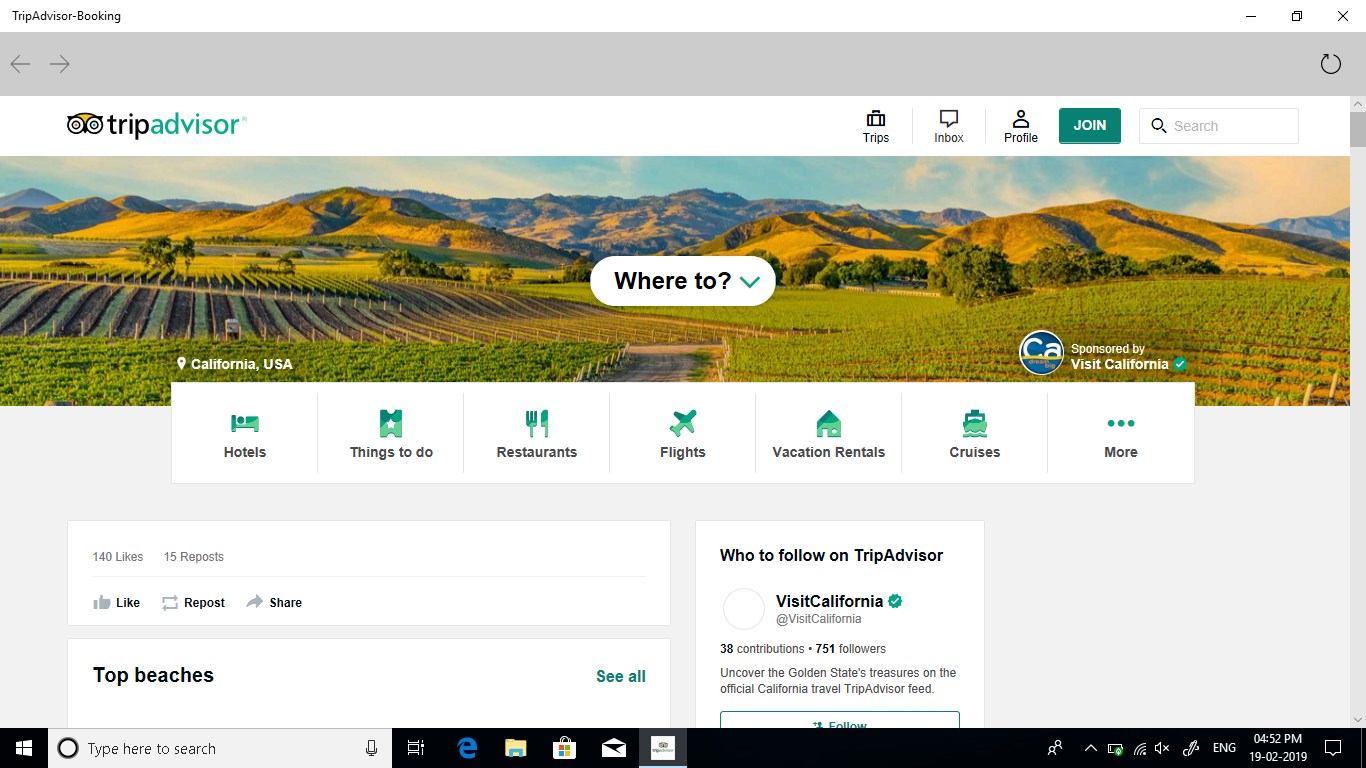Image resolution: width=1366 pixels, height=768 pixels.
Task: Click the Windows taskbar search box
Action: pyautogui.click(x=218, y=748)
